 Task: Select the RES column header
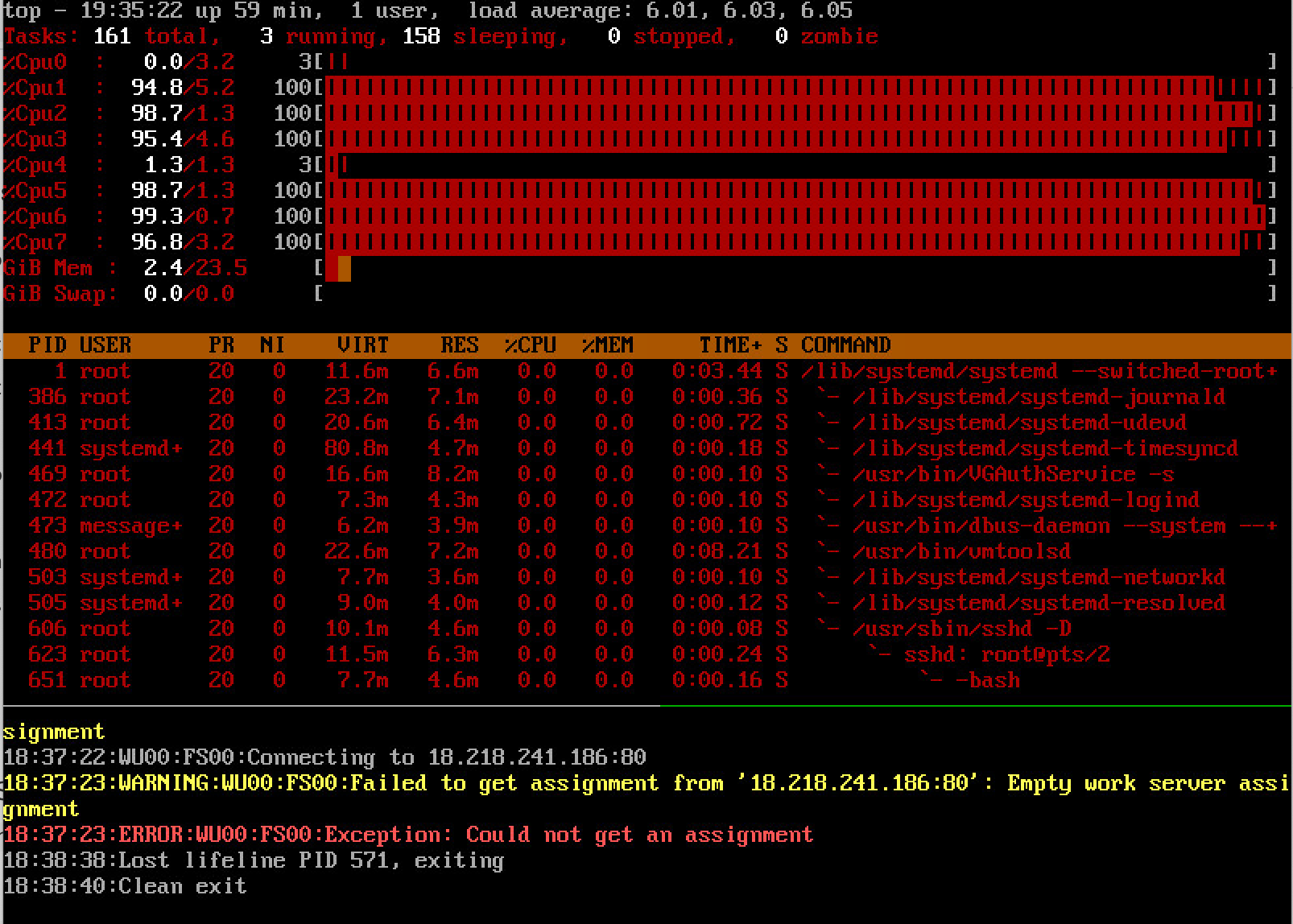pos(460,345)
